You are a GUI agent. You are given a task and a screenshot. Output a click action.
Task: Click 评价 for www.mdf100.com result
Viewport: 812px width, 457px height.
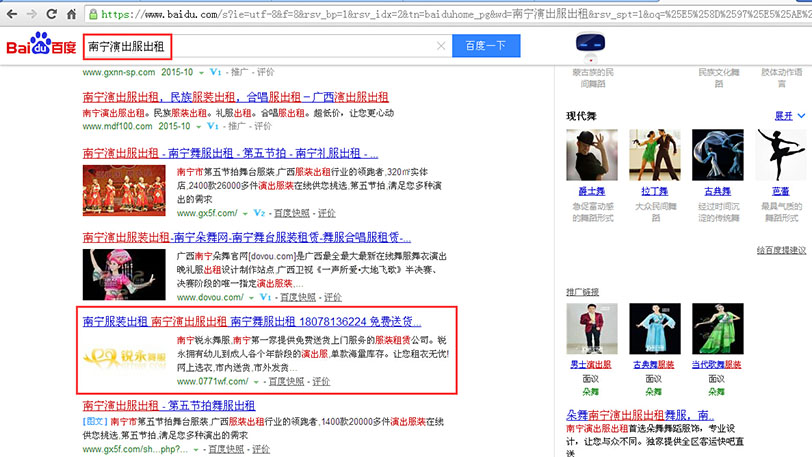263,126
